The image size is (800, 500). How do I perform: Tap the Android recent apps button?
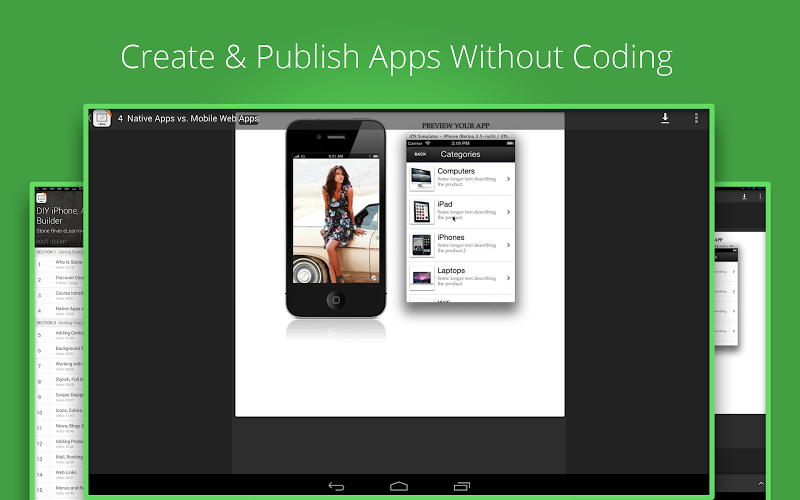click(462, 486)
